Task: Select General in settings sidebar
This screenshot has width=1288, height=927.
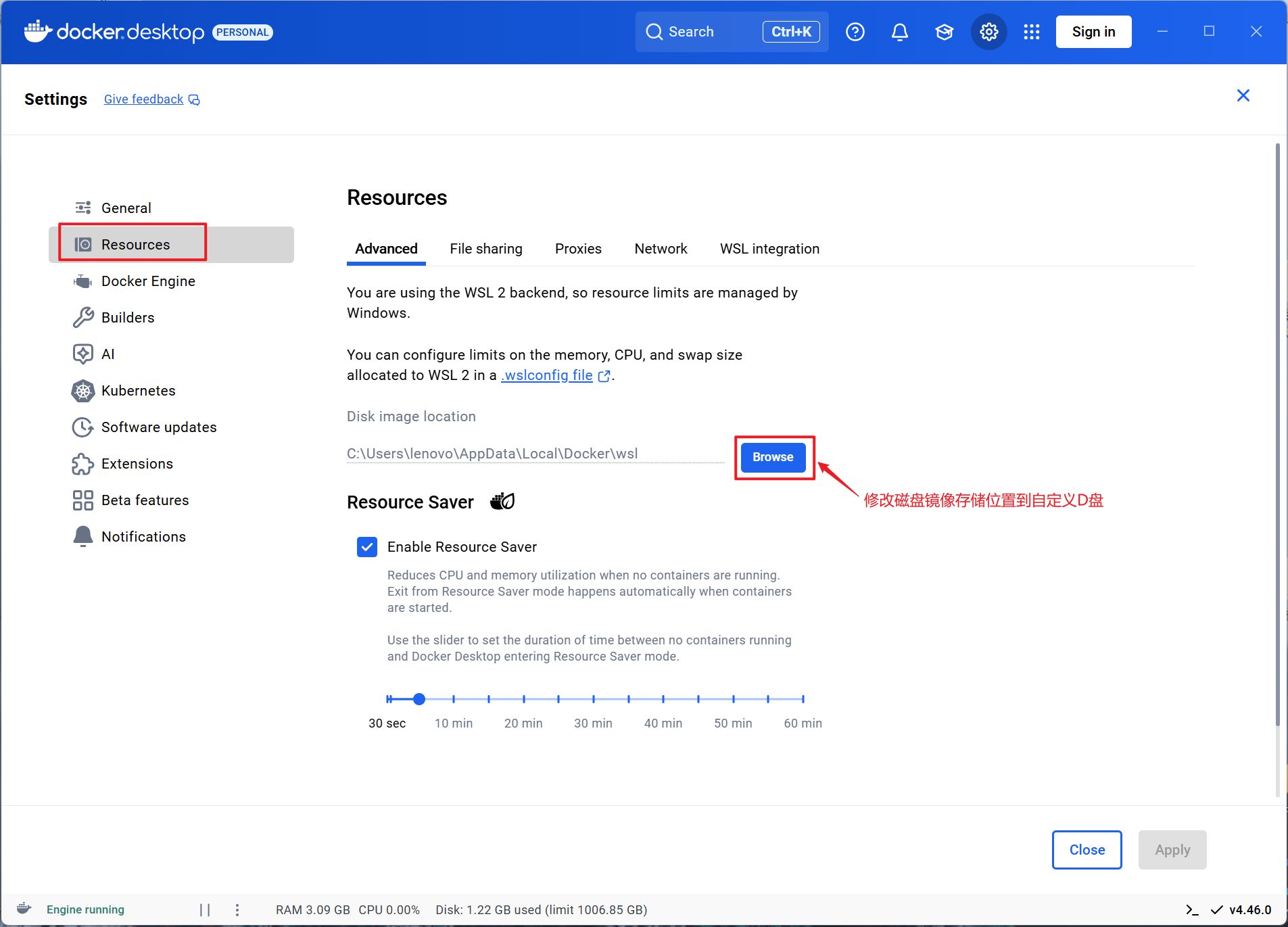Action: pos(171,208)
